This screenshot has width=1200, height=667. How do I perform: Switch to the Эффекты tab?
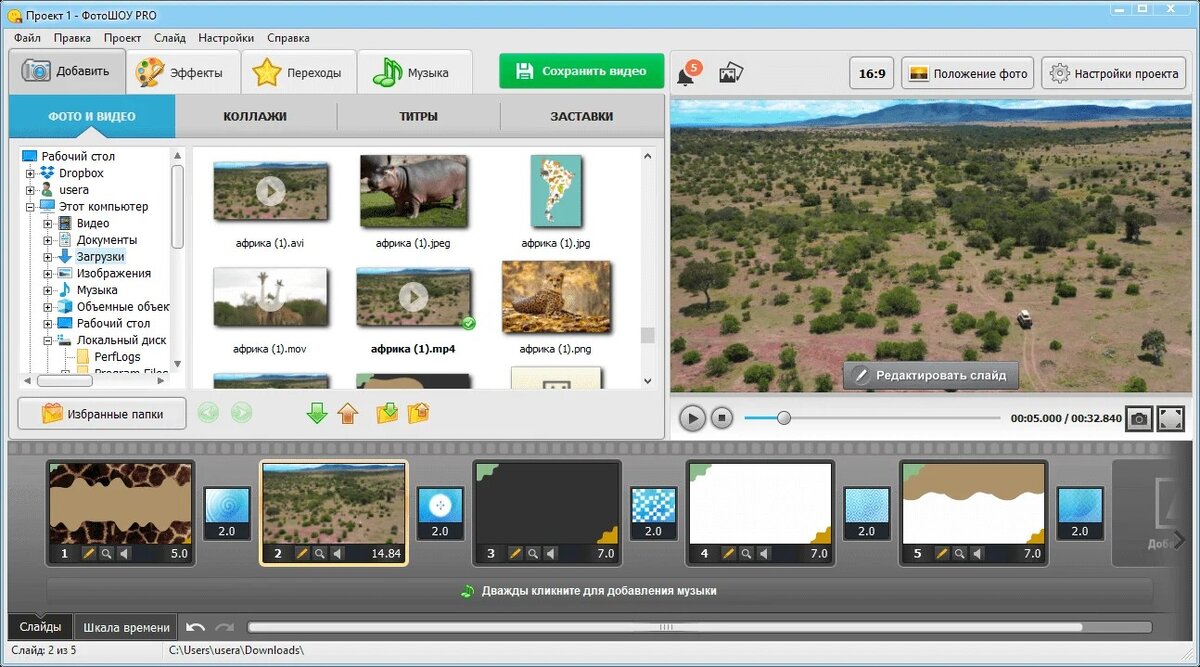(x=184, y=72)
